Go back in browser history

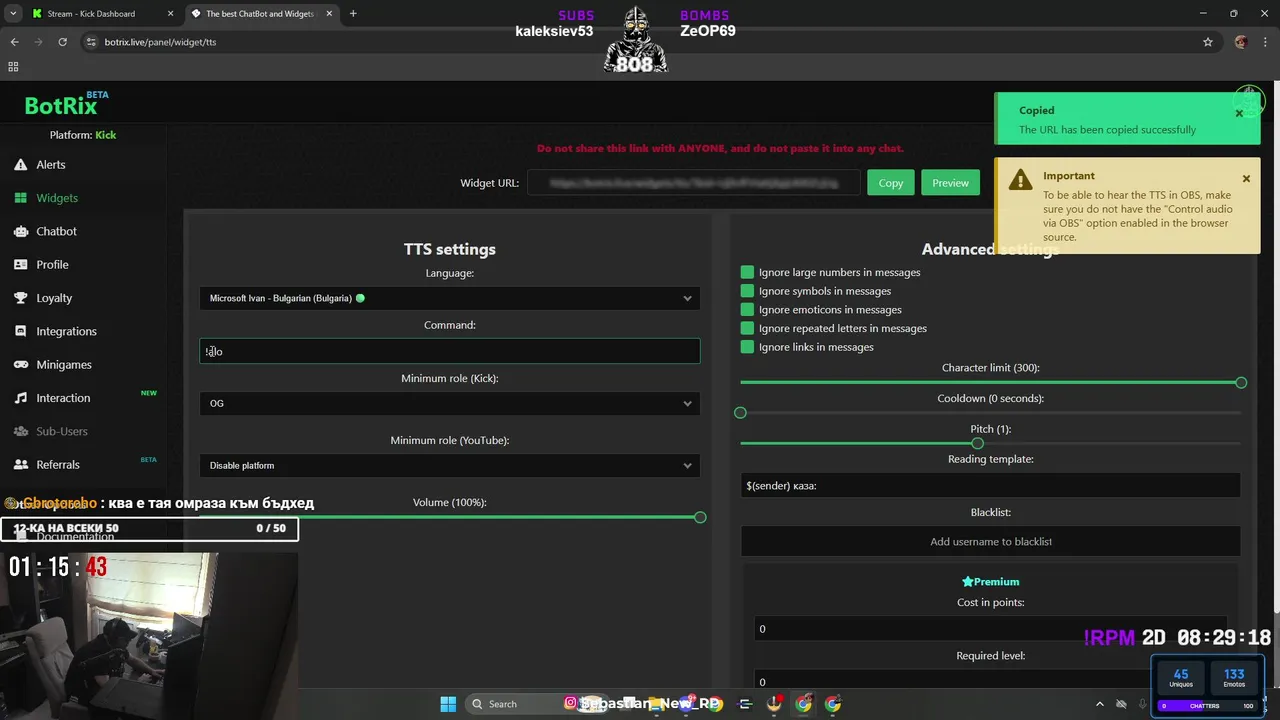pos(14,42)
